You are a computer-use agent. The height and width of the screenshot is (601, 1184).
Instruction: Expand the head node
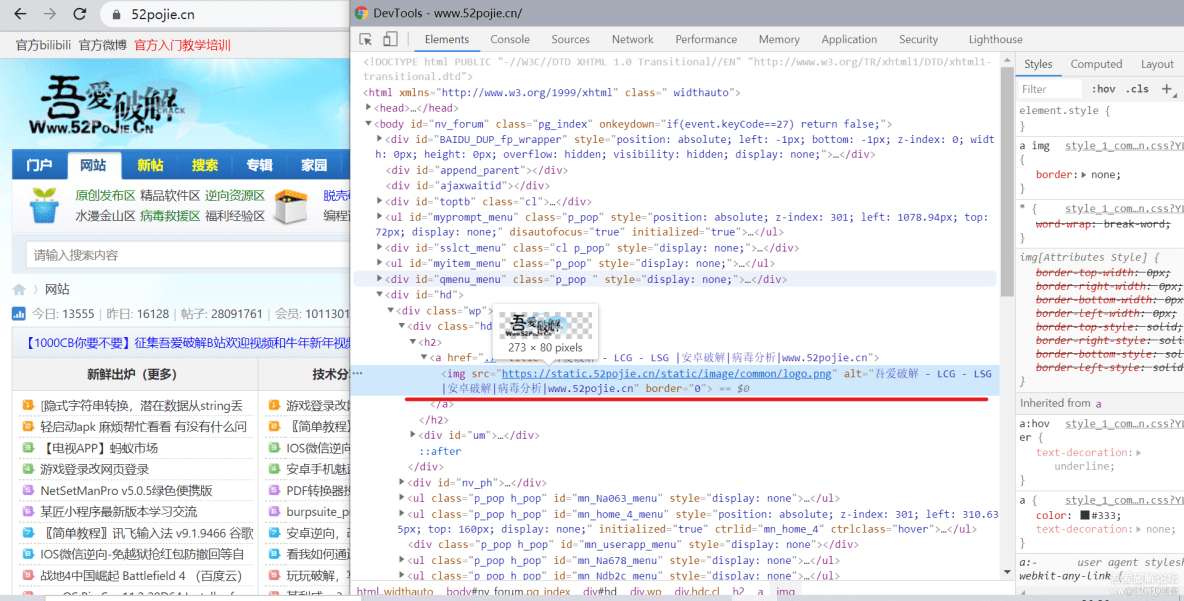[x=368, y=108]
